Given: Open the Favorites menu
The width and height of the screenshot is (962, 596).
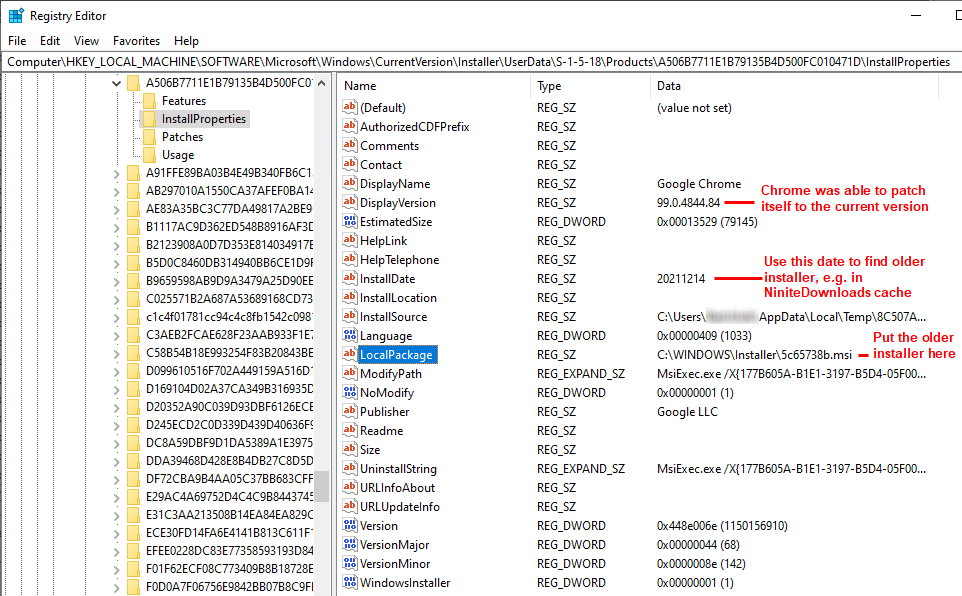Looking at the screenshot, I should pos(136,41).
